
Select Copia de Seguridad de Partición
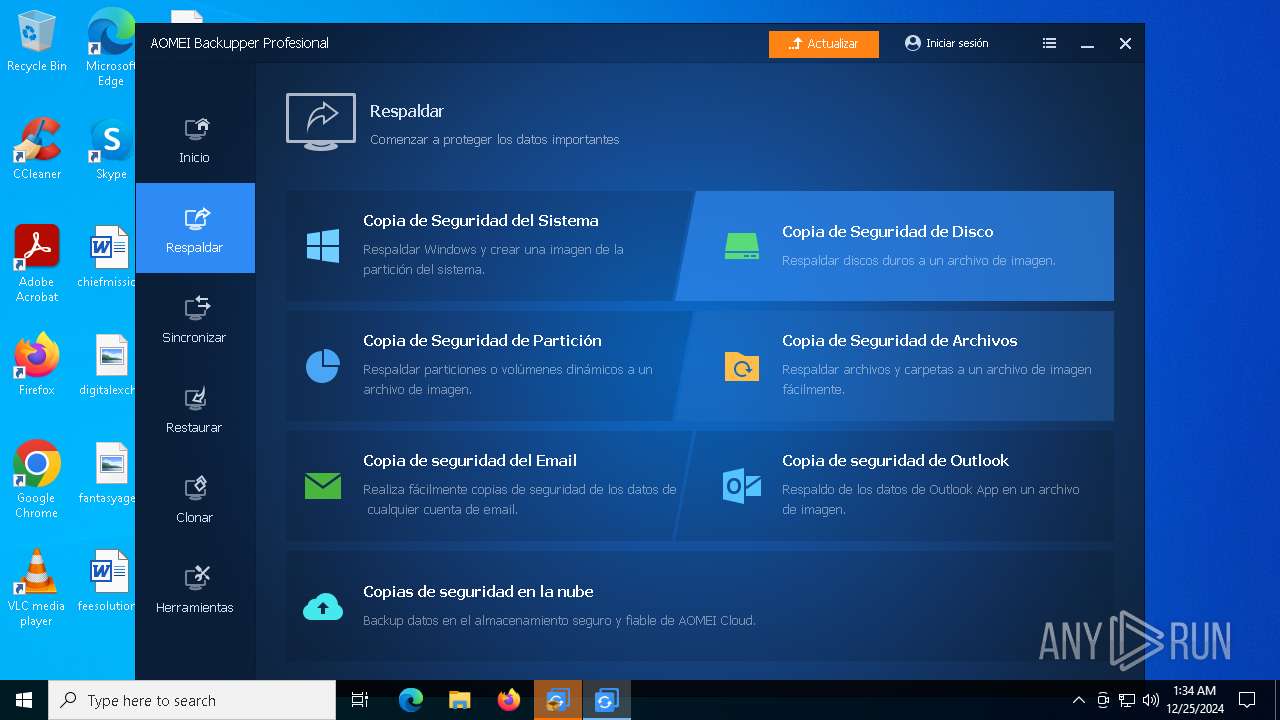pos(485,366)
